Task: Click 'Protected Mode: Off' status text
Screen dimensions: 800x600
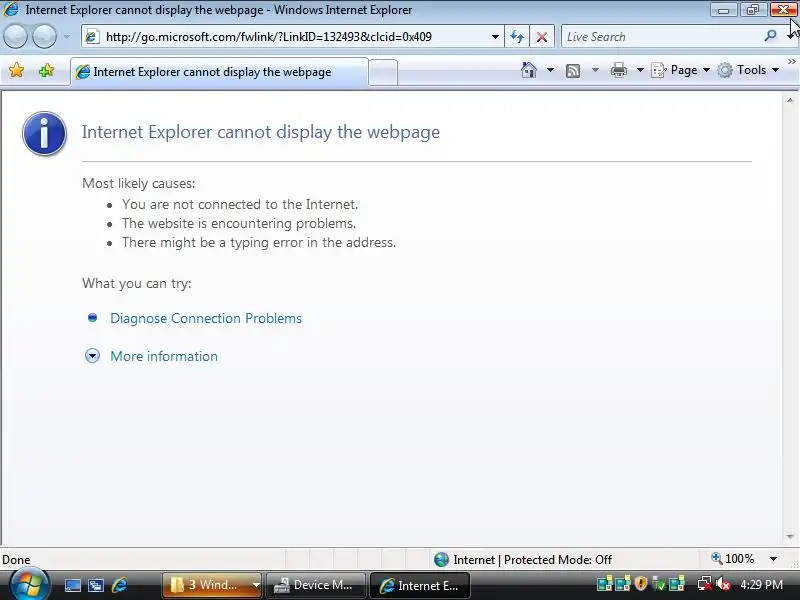Action: pyautogui.click(x=558, y=560)
